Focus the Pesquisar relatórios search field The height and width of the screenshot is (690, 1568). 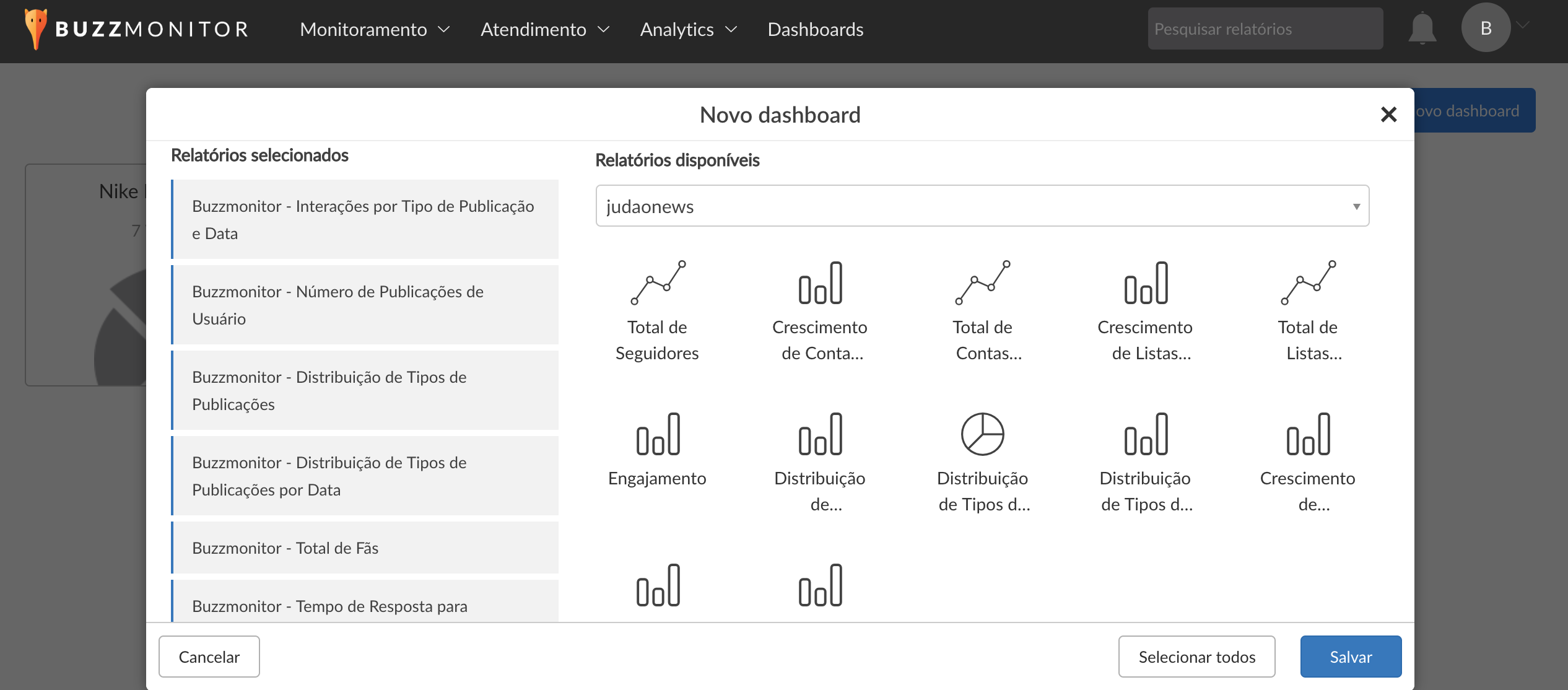point(1265,28)
